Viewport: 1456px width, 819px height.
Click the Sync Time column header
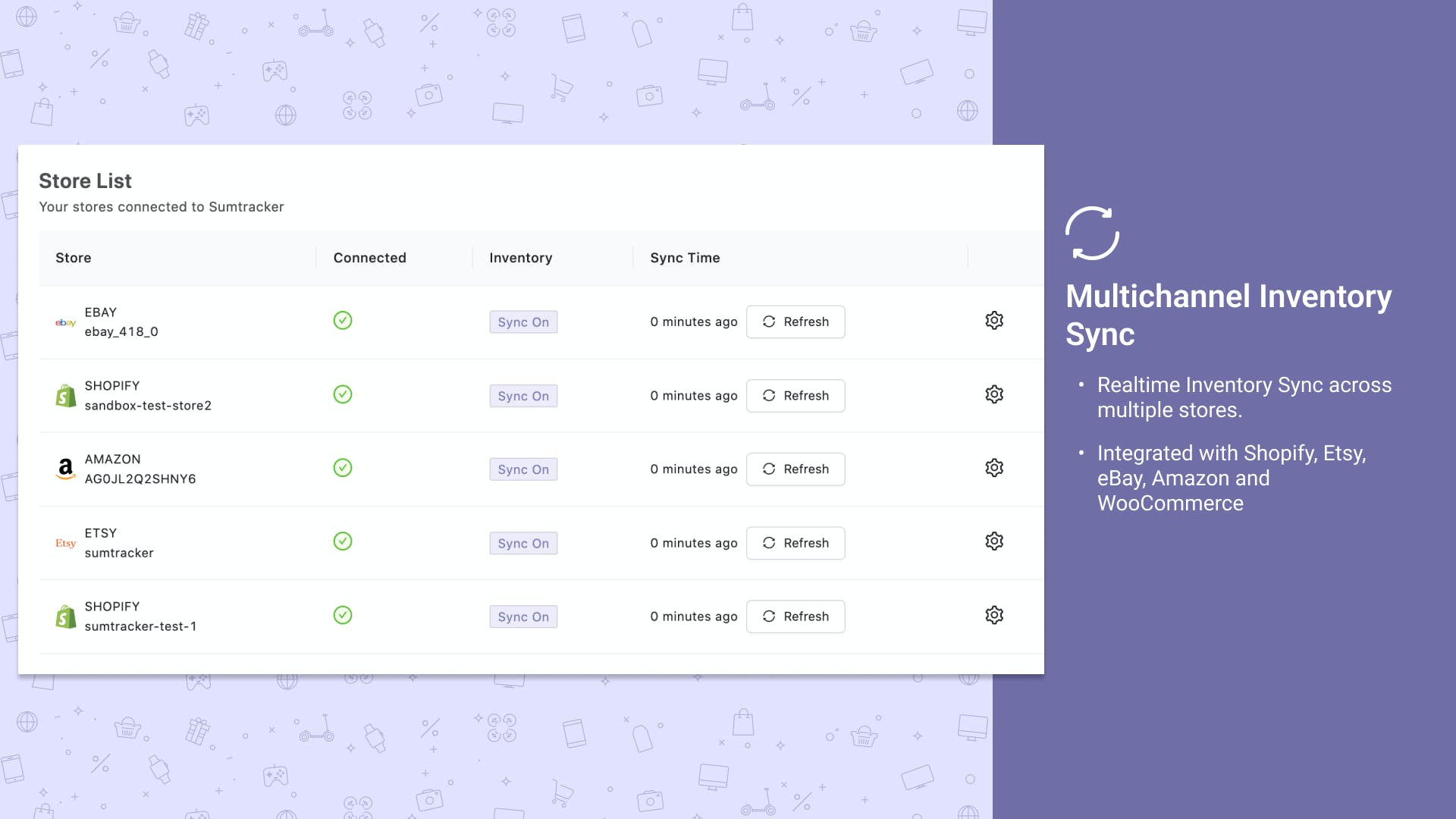tap(685, 258)
